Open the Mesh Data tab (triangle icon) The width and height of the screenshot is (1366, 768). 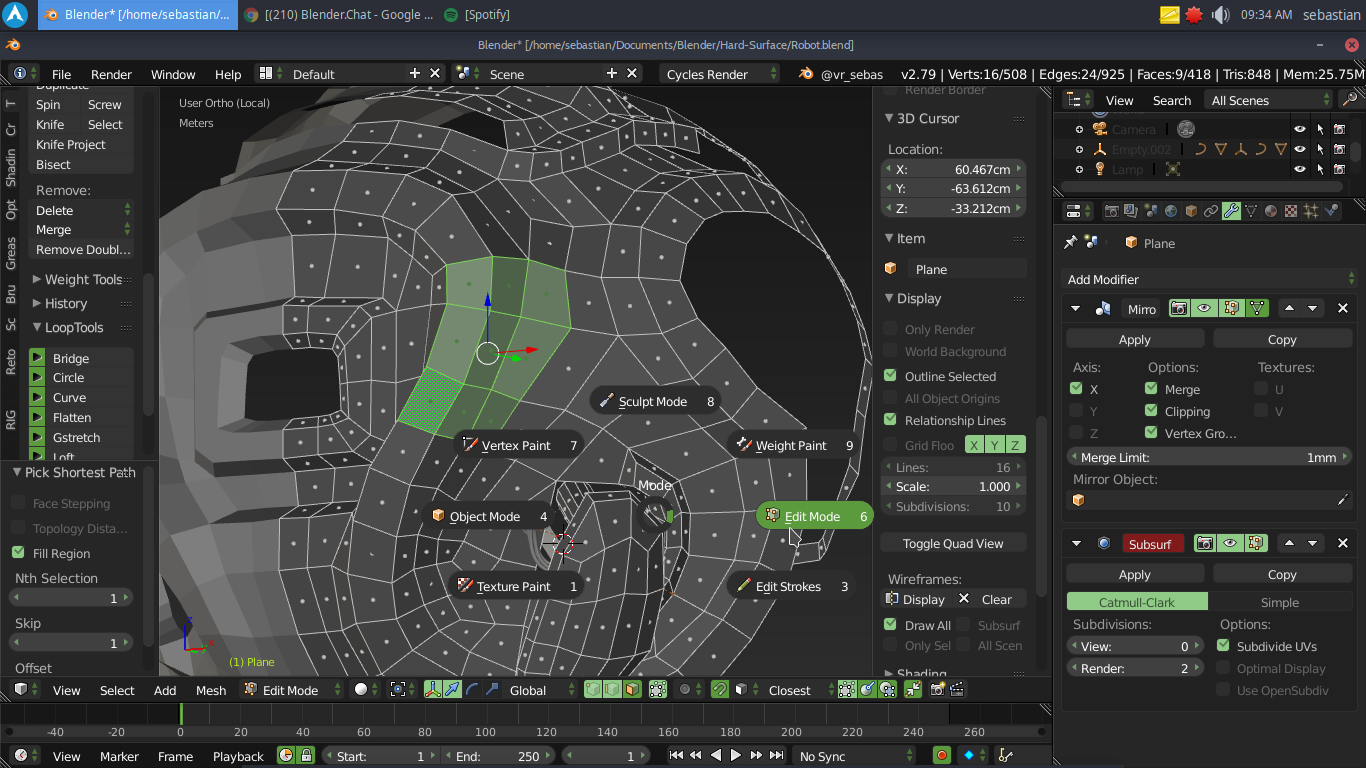(x=1251, y=211)
